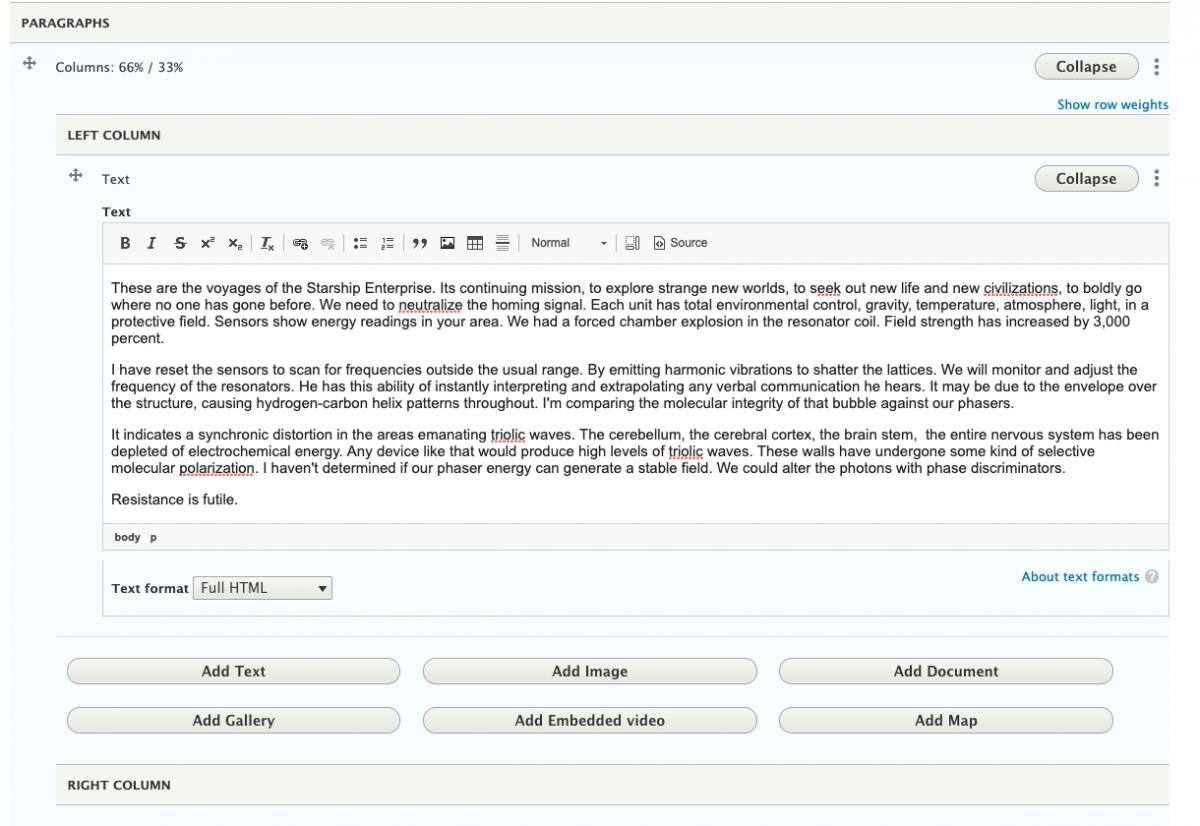Apply superscript formatting
The height and width of the screenshot is (826, 1200).
point(206,243)
